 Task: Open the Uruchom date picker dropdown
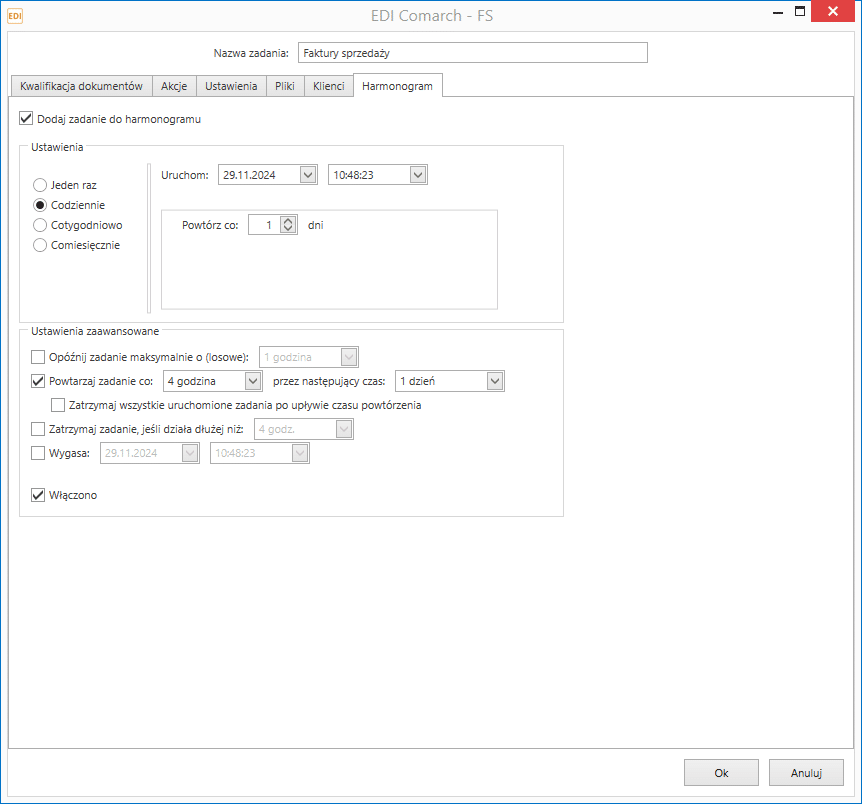click(x=308, y=175)
